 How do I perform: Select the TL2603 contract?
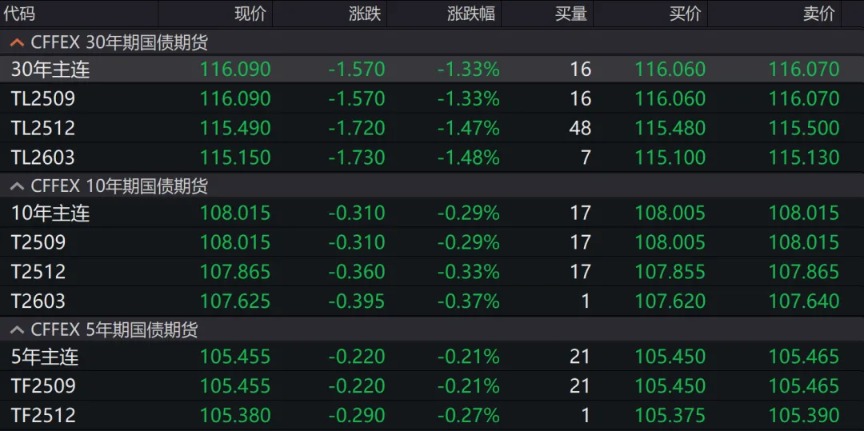coord(43,157)
